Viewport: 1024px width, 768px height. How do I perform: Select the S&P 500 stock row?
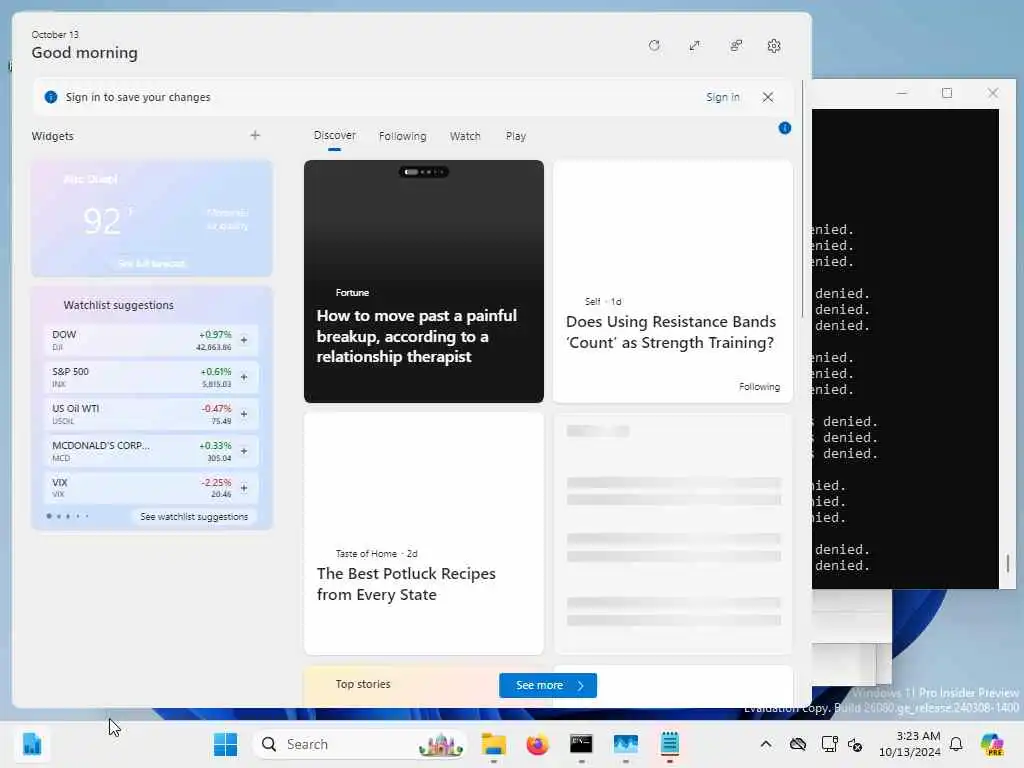pos(152,377)
